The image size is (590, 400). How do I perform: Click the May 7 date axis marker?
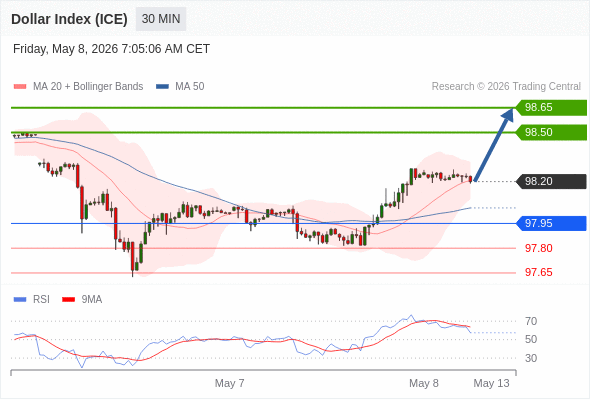tap(230, 383)
